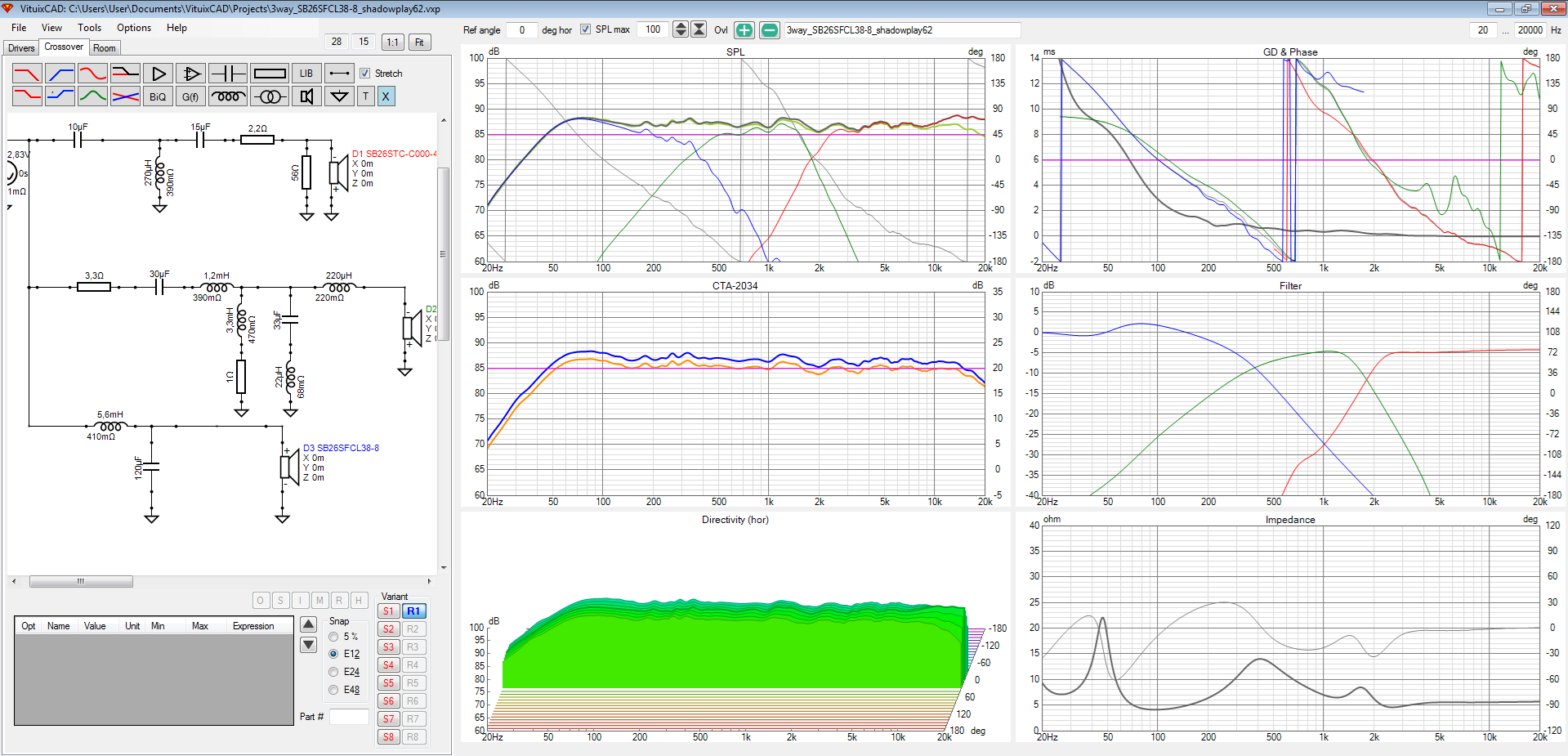Image resolution: width=1568 pixels, height=756 pixels.
Task: Select variant S7
Action: coord(389,719)
